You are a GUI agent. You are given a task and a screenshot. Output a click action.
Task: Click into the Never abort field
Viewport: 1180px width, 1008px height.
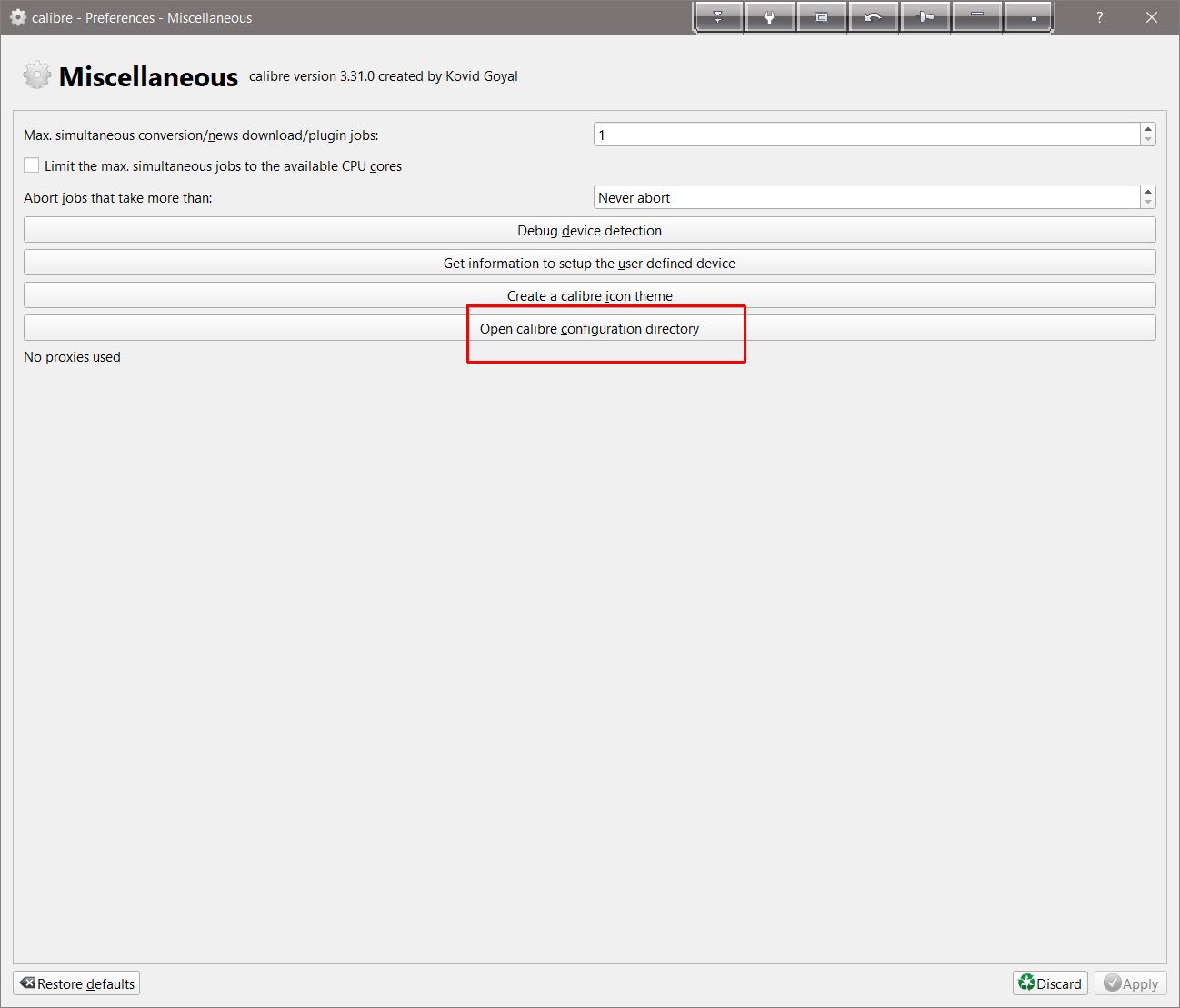point(867,197)
